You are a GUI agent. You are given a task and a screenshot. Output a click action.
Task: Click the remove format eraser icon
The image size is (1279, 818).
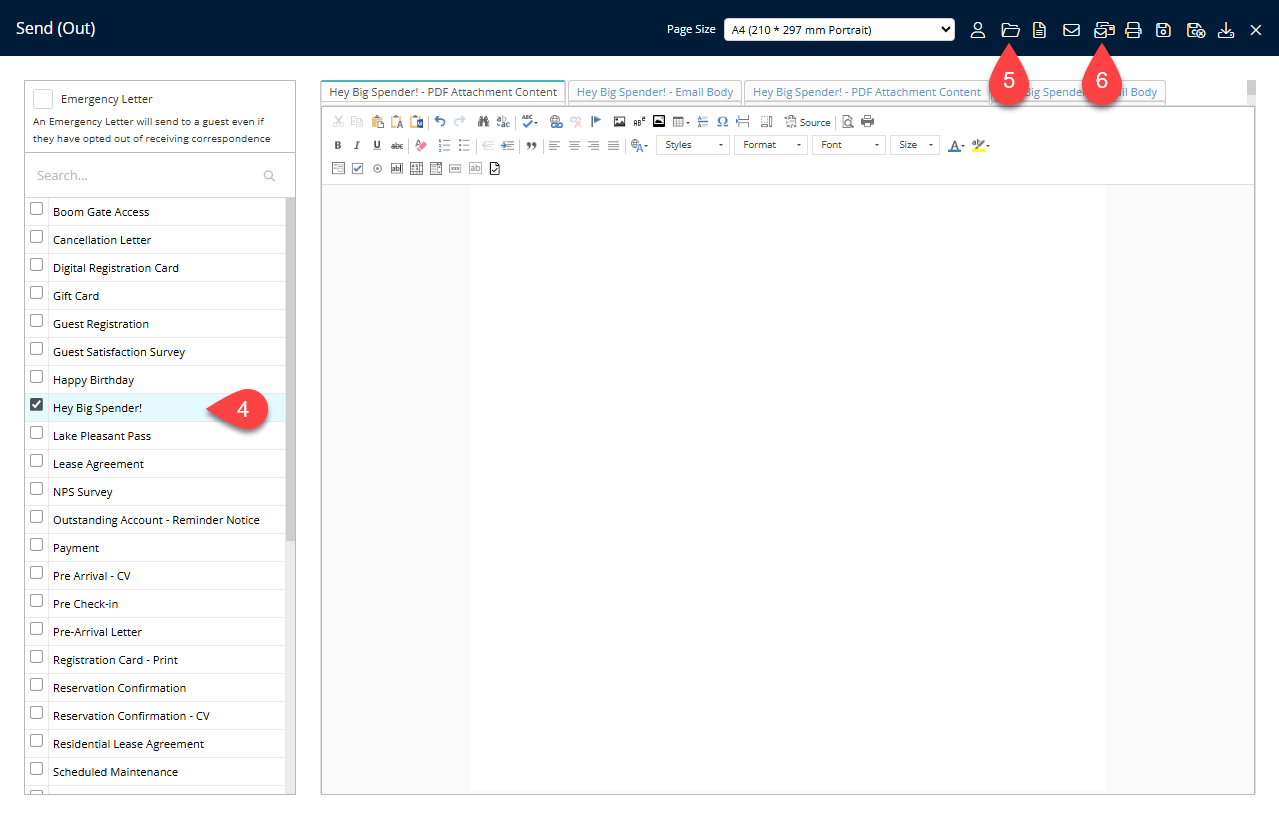(x=421, y=145)
